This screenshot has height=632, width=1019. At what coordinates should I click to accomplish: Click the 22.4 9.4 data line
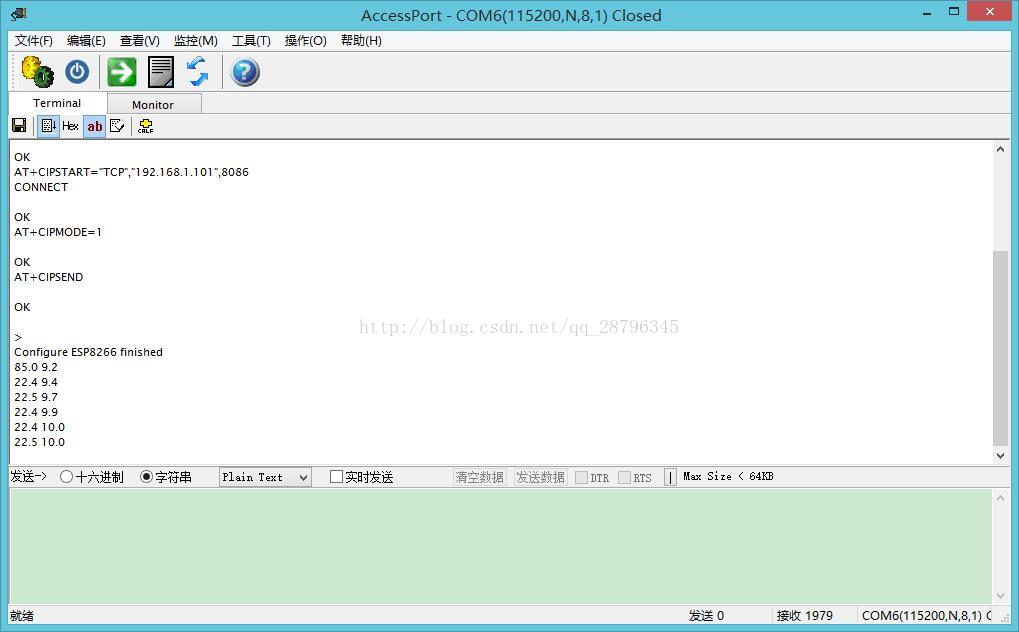pos(36,382)
